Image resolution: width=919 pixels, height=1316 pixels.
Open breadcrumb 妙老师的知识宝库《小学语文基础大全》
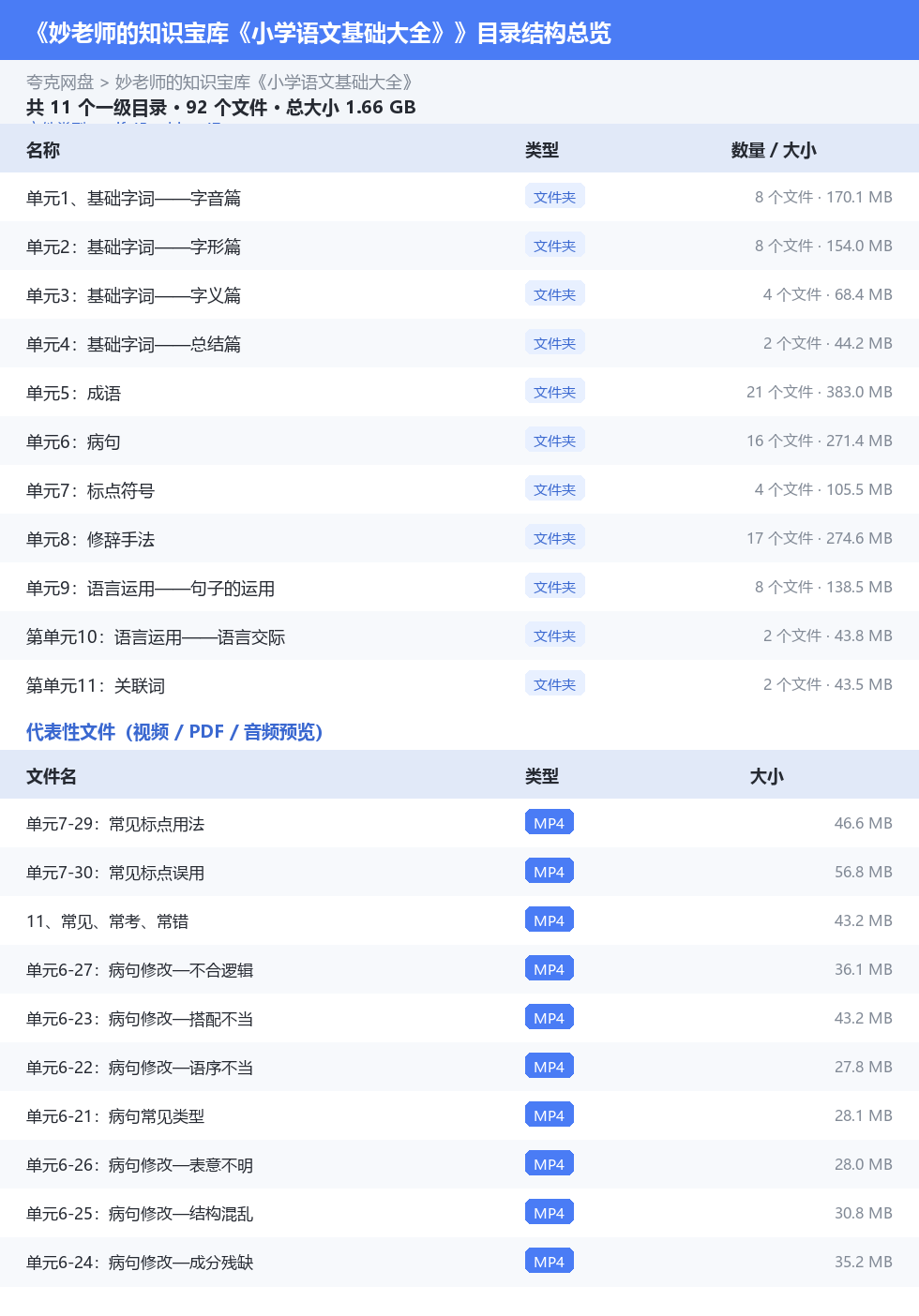click(x=266, y=82)
